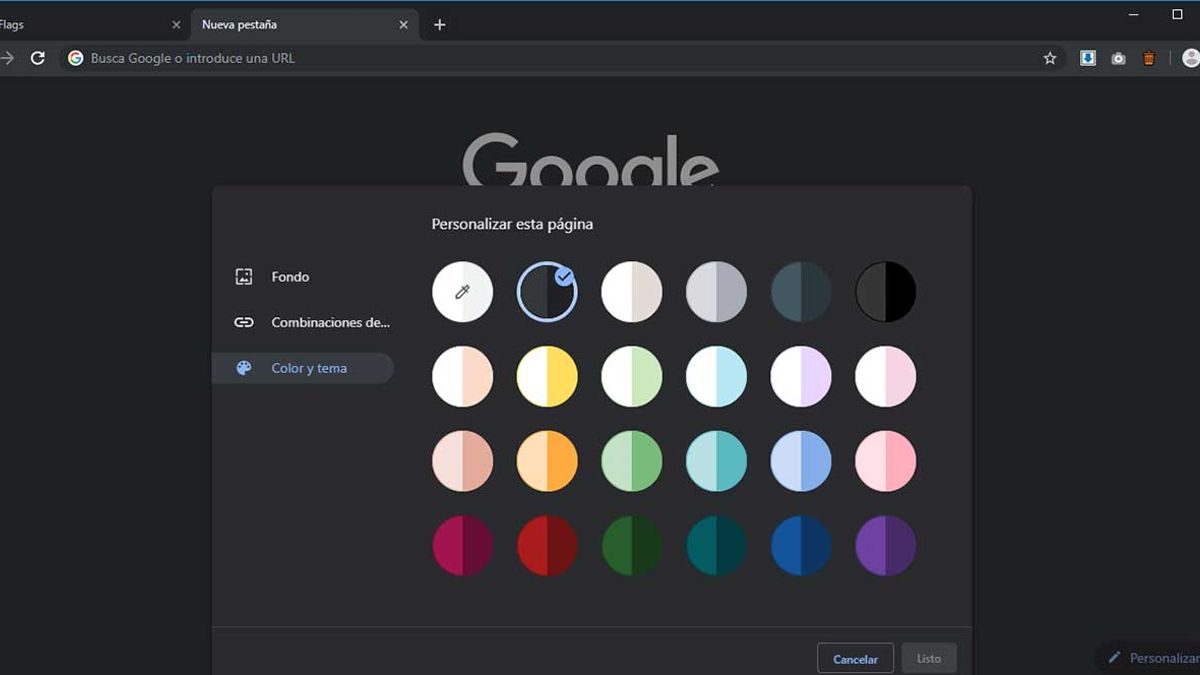This screenshot has height=675, width=1200.
Task: Choose the orange theme swatch
Action: [x=547, y=461]
